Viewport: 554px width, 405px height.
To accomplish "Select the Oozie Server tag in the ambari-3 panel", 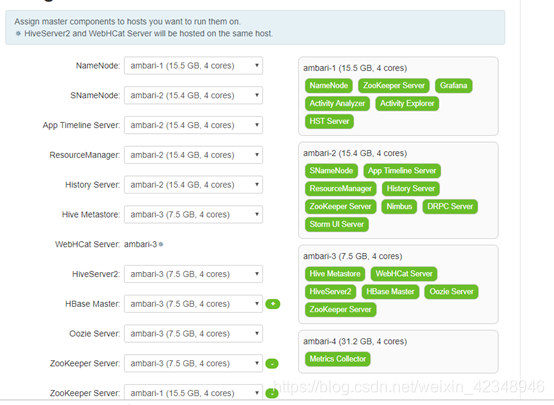I will [451, 292].
